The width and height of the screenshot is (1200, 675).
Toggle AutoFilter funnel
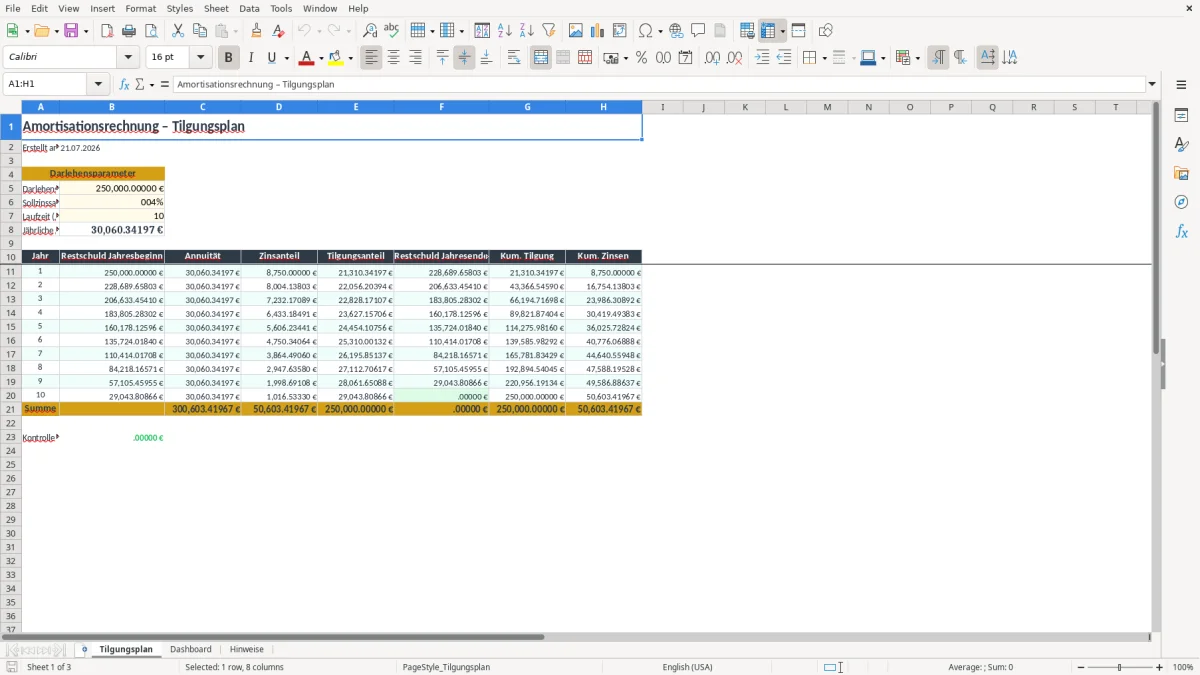coord(548,30)
